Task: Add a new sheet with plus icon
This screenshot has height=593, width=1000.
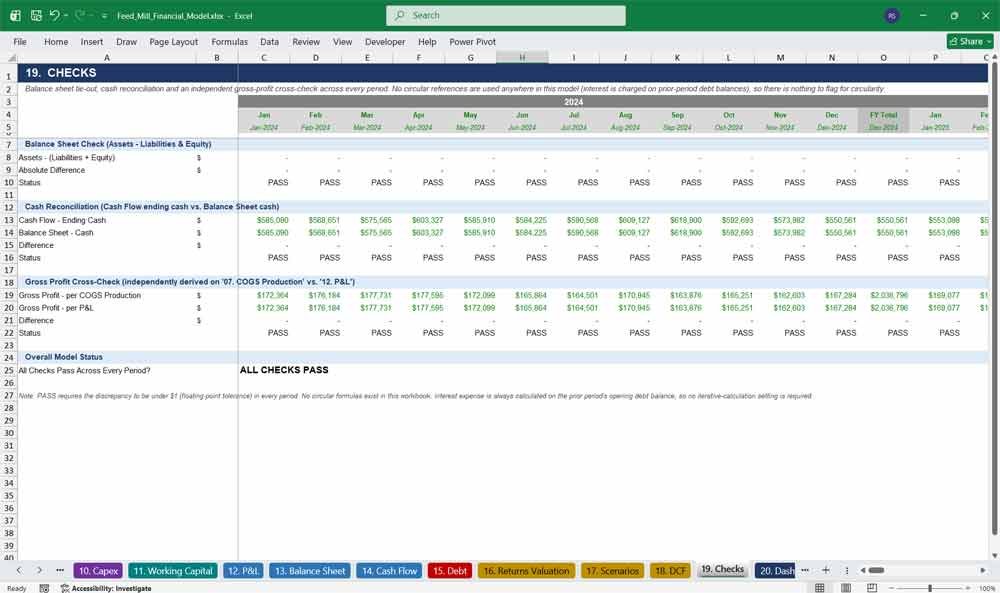Action: point(826,570)
